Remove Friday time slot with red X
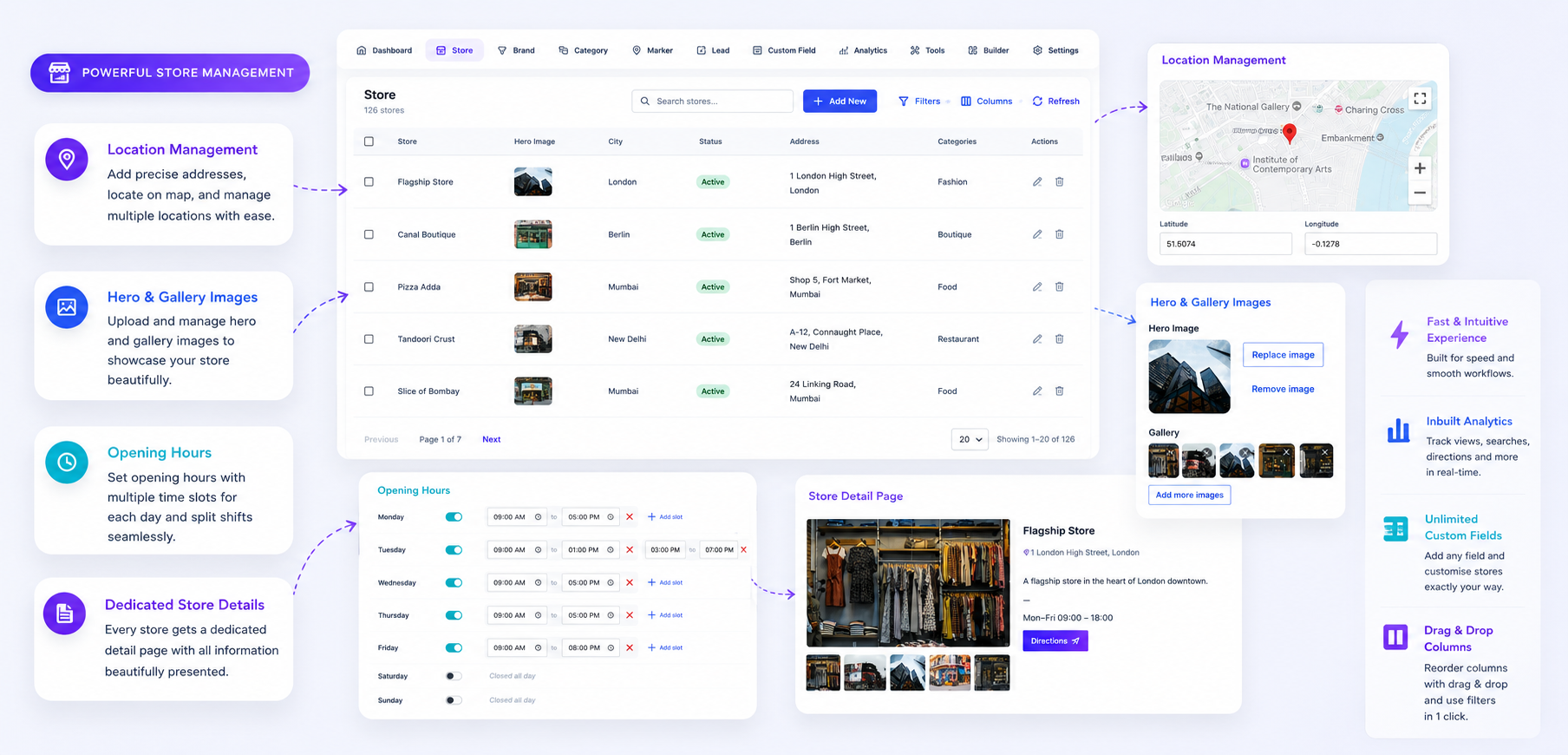 click(630, 648)
